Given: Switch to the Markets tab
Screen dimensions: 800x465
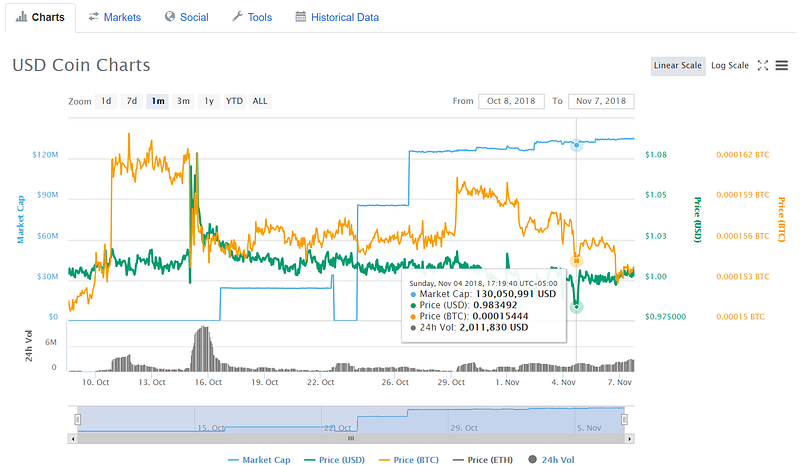Looking at the screenshot, I should 115,17.
